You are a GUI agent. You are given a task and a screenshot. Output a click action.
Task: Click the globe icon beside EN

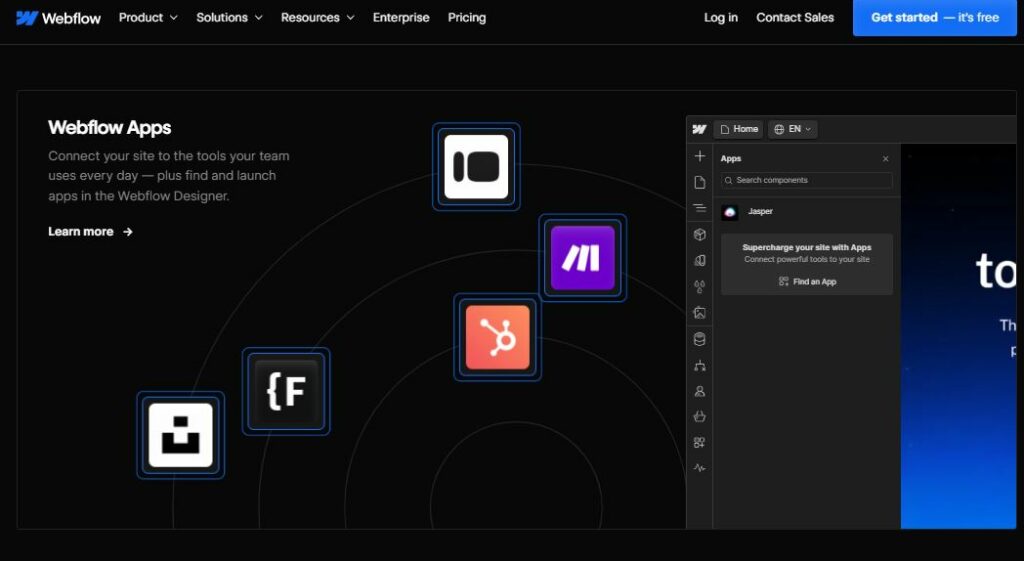point(778,129)
